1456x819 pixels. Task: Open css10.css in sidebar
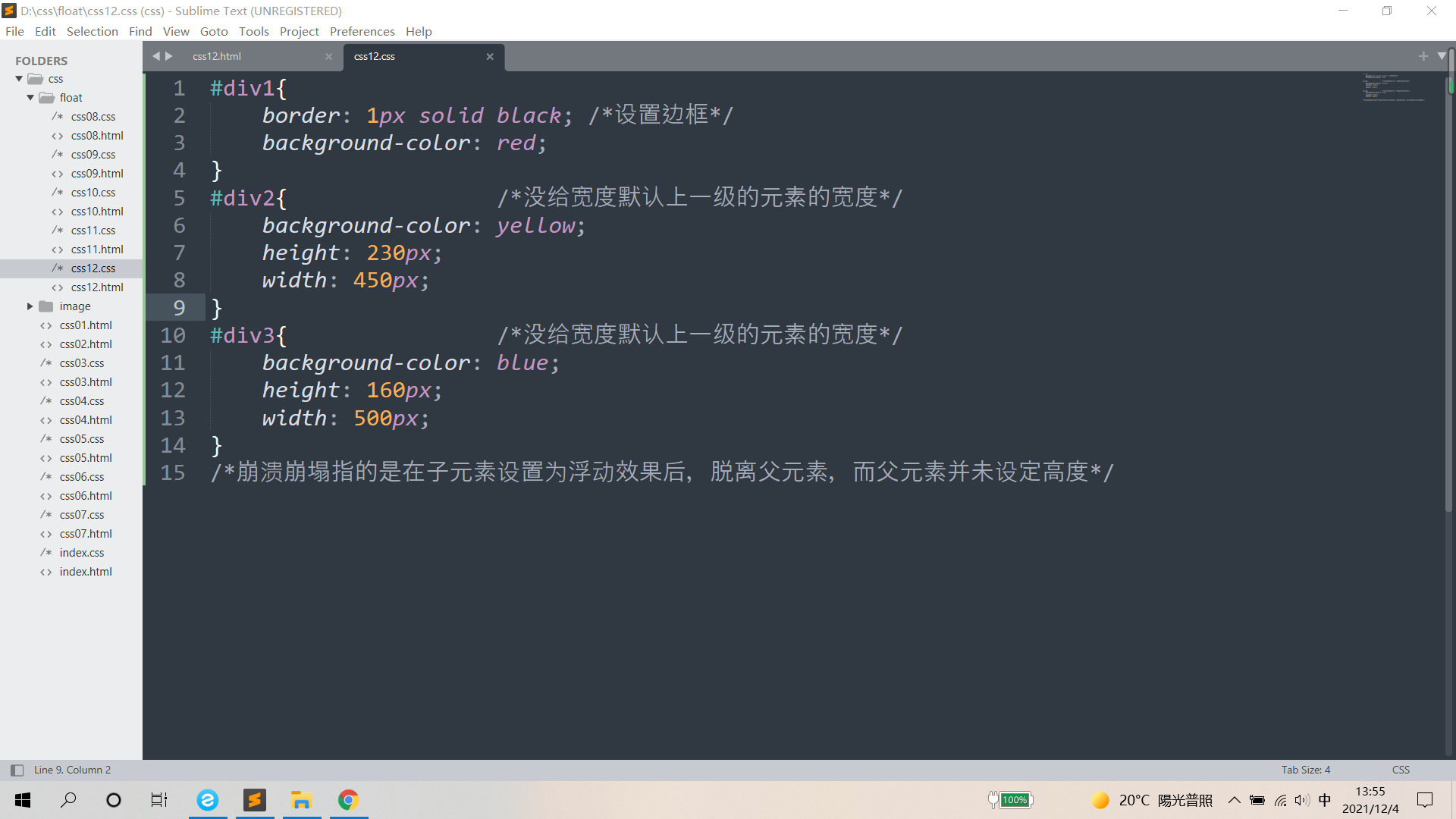pos(93,193)
